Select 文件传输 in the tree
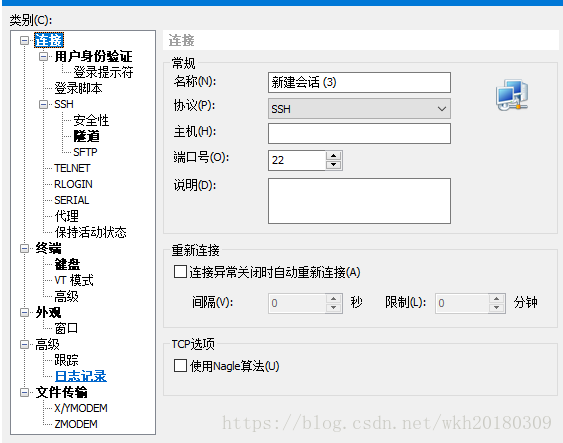Screen dimensions: 563x443 (61, 392)
